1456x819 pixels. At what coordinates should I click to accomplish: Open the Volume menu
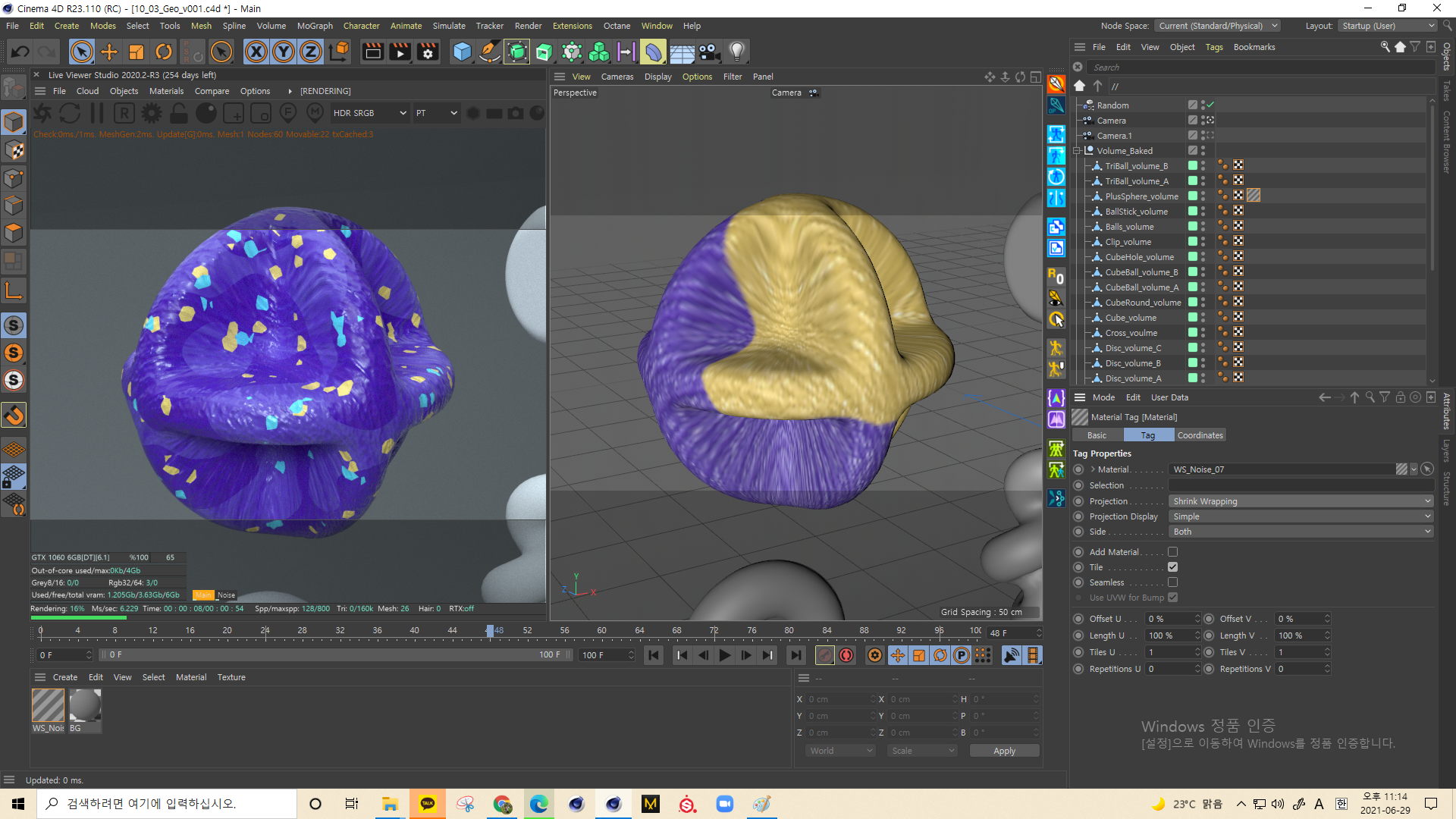tap(271, 26)
